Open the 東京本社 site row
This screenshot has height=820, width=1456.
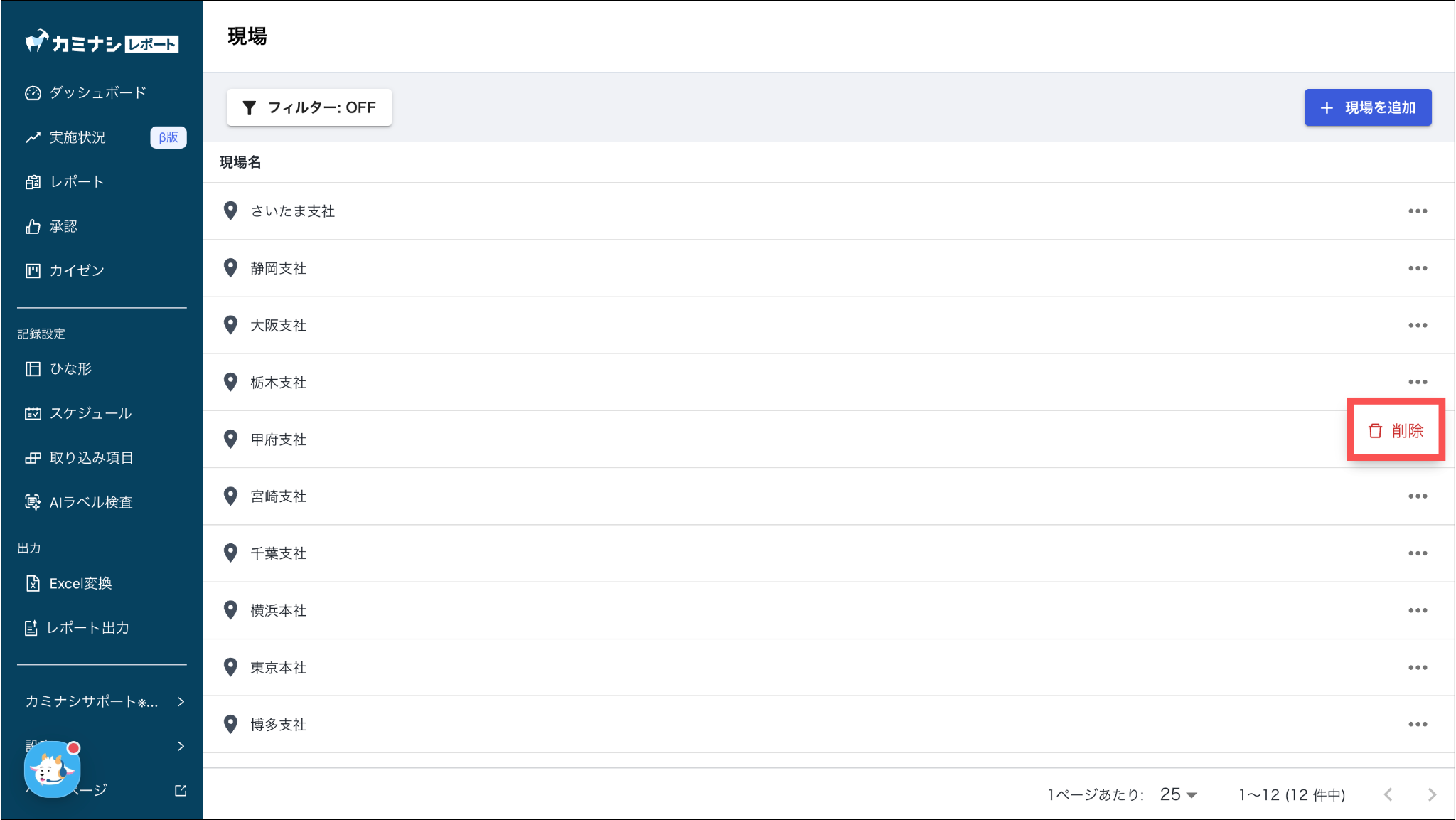(x=278, y=667)
